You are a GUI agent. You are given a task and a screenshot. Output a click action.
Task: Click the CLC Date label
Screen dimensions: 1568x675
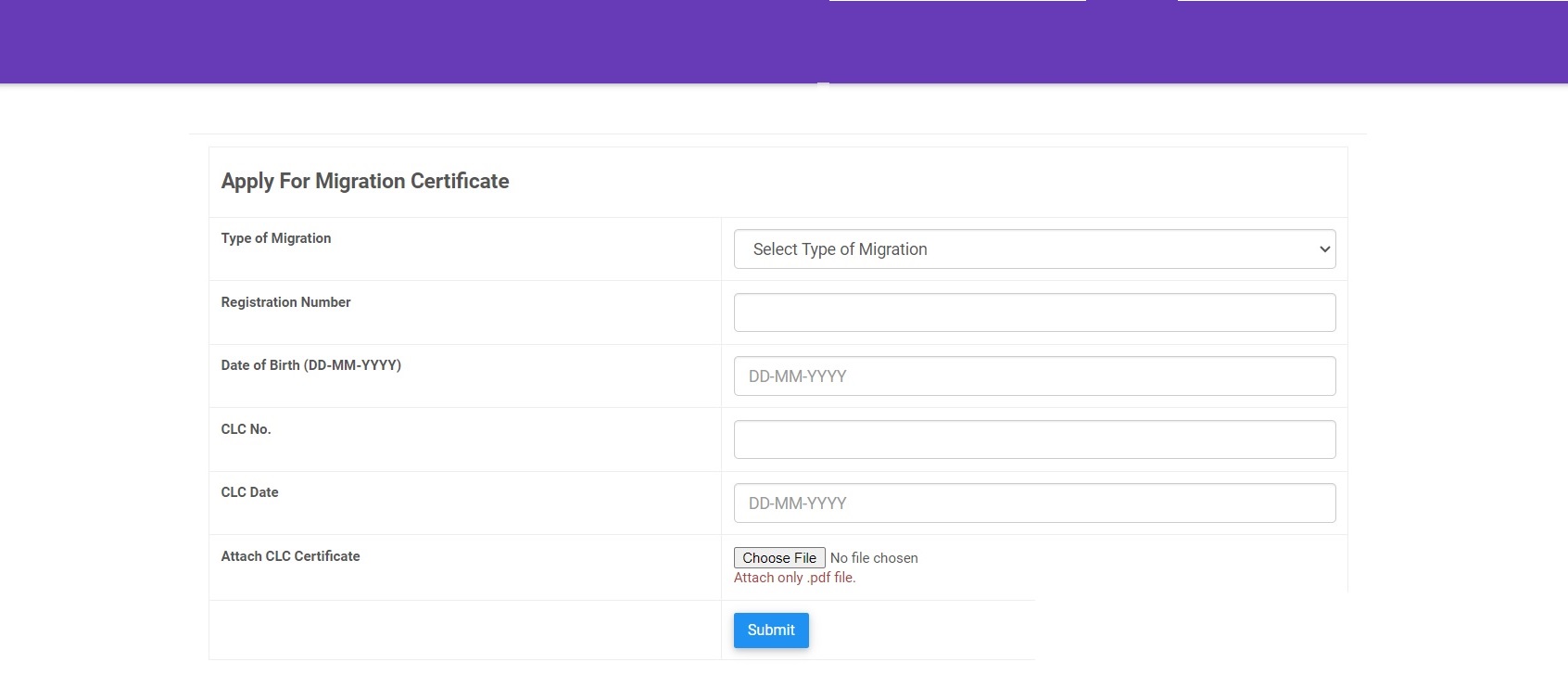point(249,492)
